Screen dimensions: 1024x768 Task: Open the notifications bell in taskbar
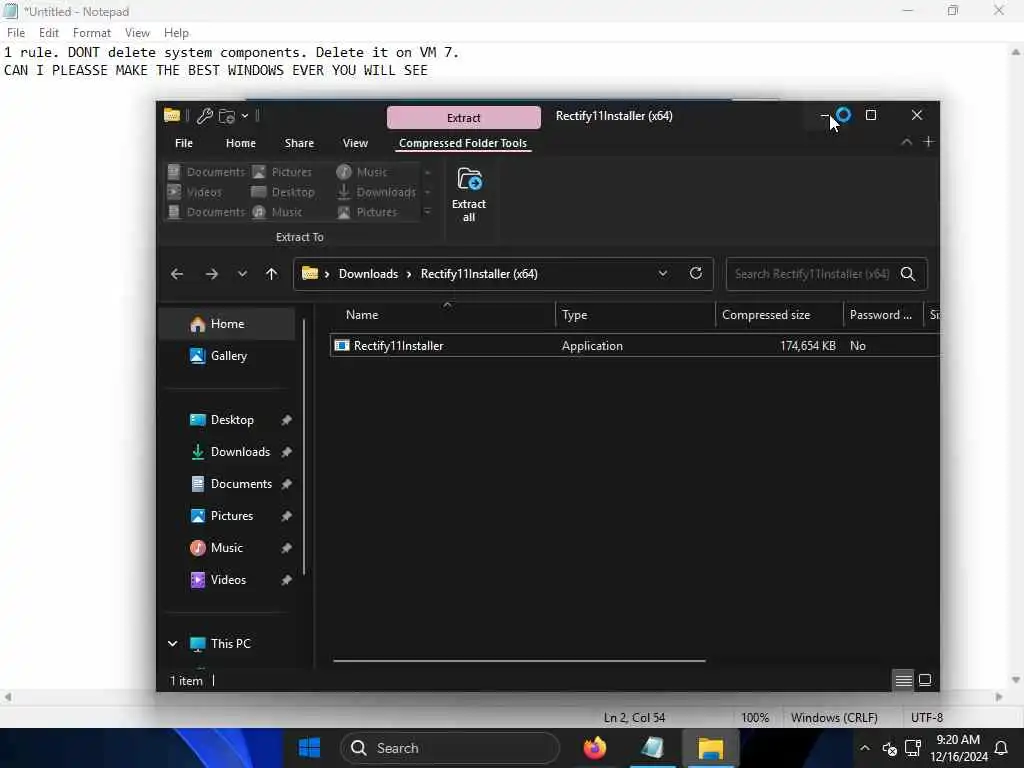[1000, 748]
